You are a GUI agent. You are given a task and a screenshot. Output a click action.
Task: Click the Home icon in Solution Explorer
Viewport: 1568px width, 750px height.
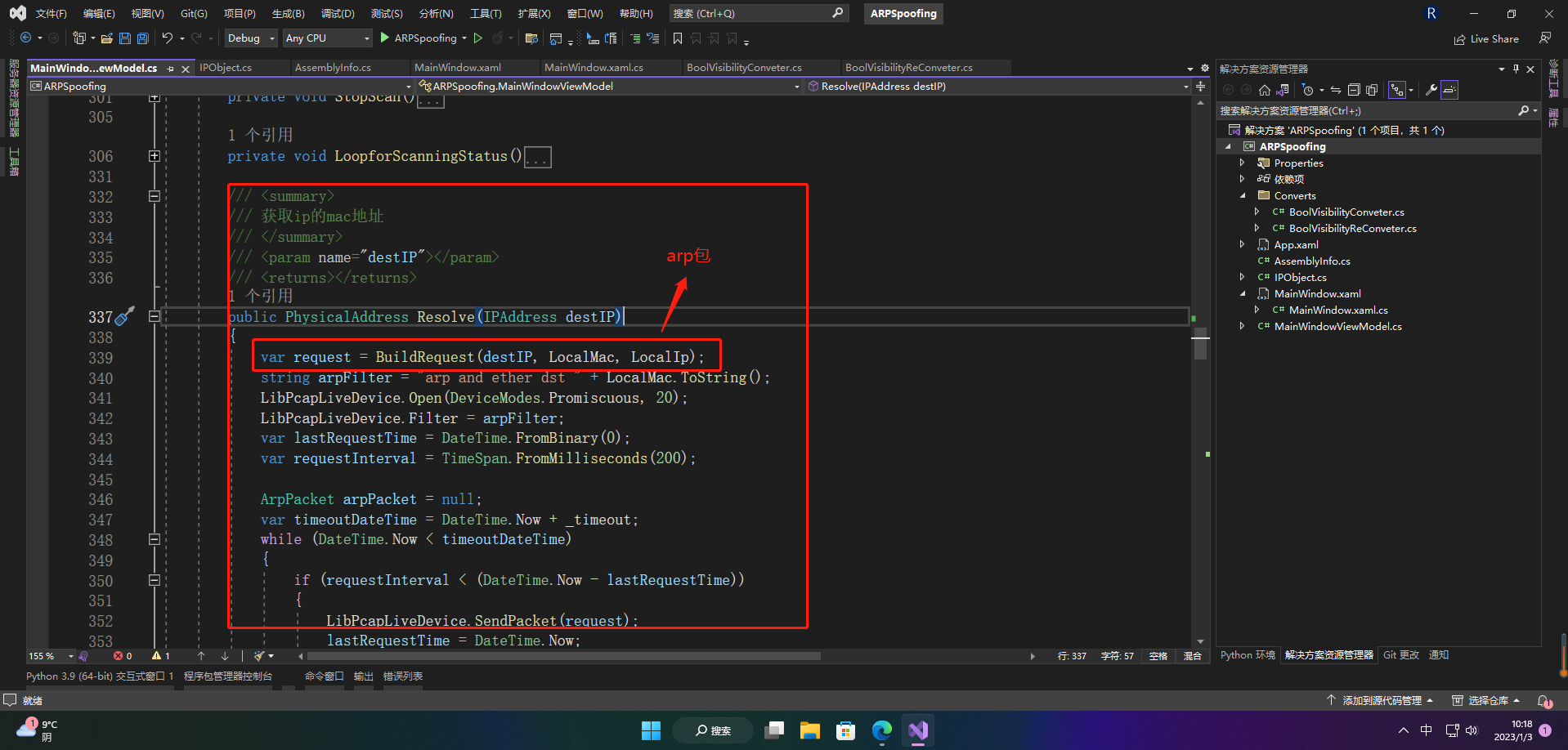coord(1265,90)
